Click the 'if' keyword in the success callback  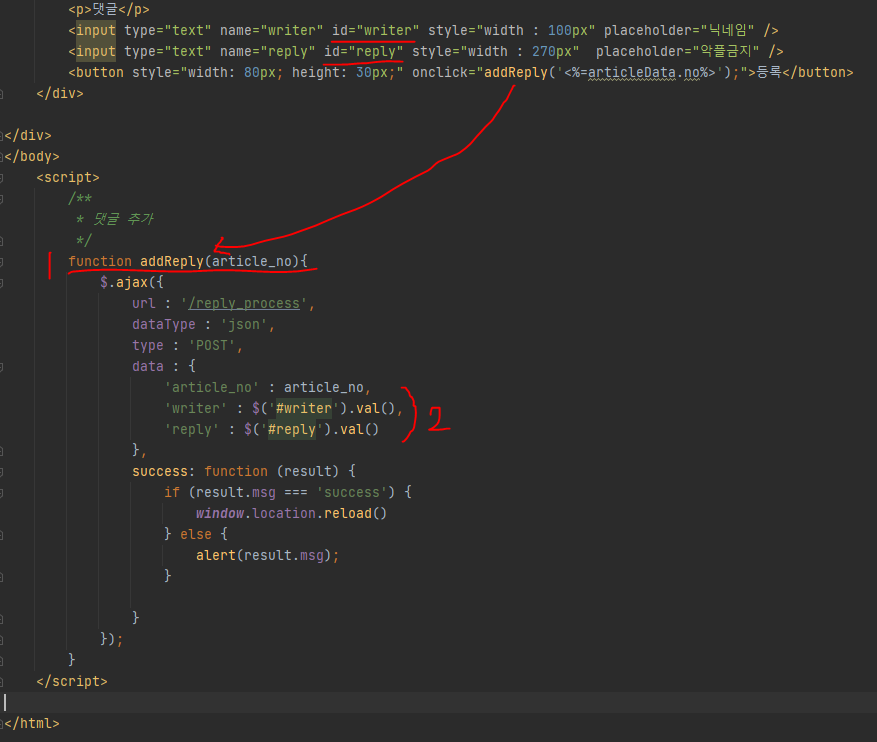click(172, 493)
